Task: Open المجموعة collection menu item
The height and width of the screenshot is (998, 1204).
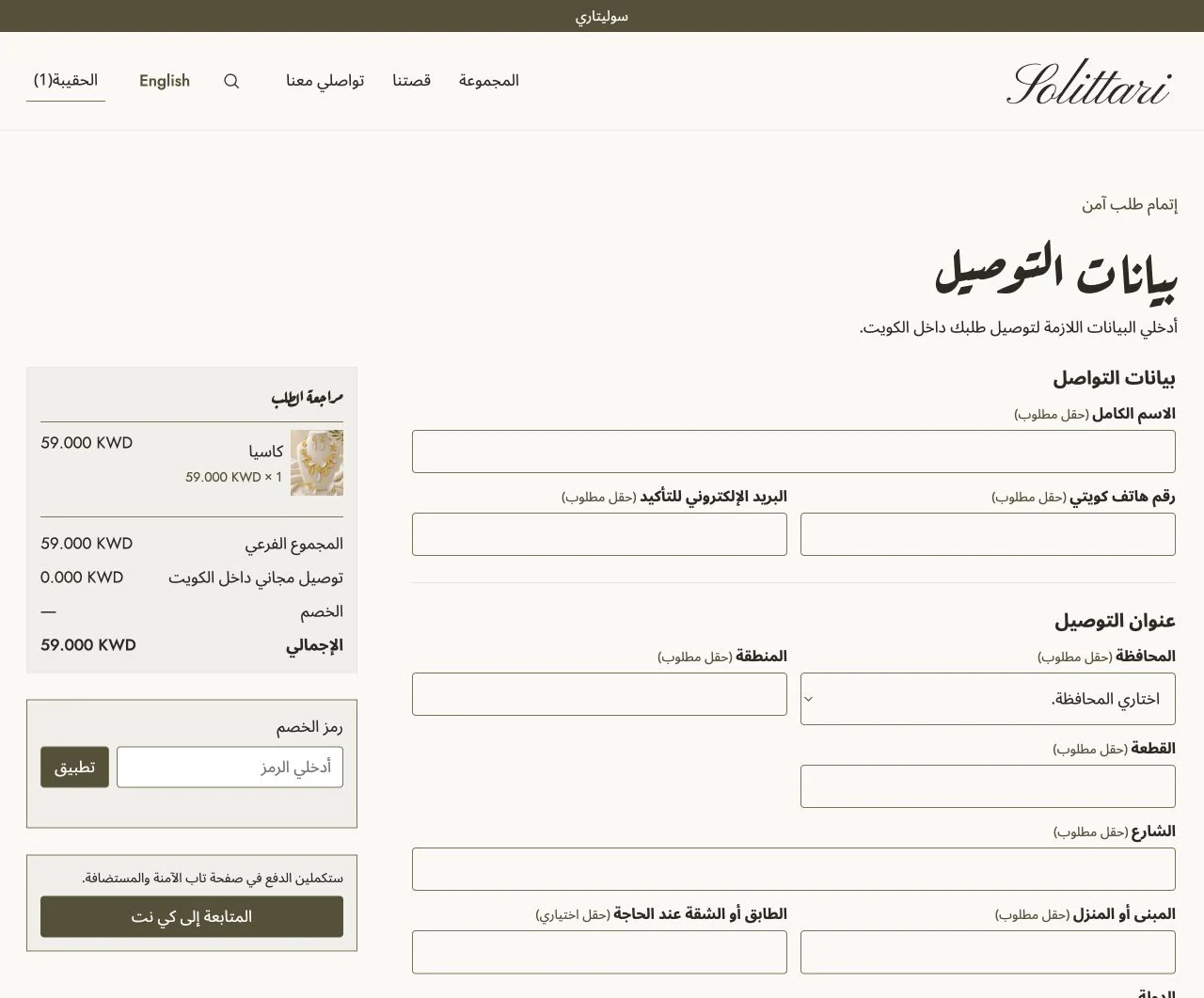Action: coord(489,81)
